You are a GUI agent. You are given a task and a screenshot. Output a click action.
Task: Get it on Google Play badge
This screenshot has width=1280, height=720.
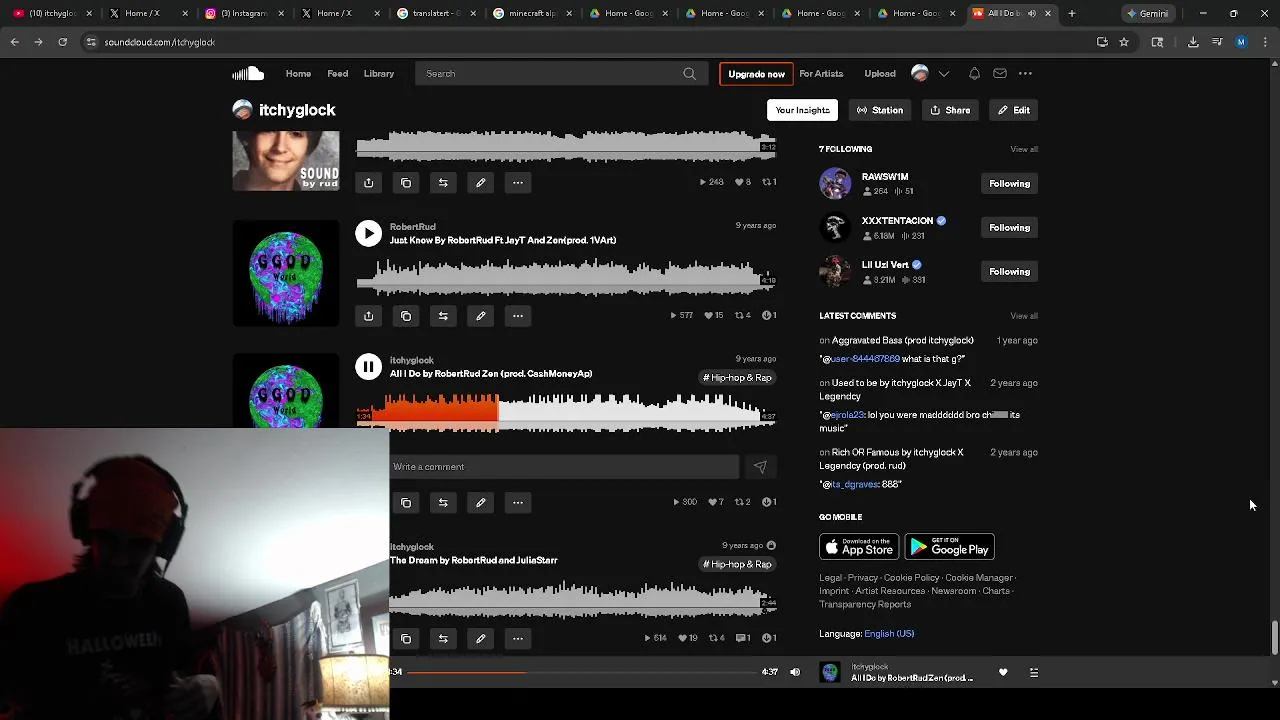tap(949, 547)
